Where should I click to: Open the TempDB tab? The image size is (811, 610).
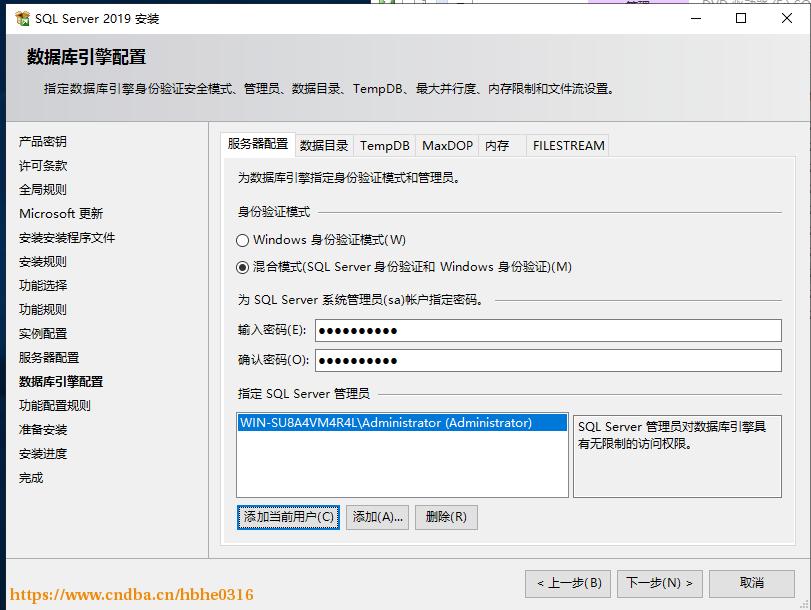click(385, 146)
